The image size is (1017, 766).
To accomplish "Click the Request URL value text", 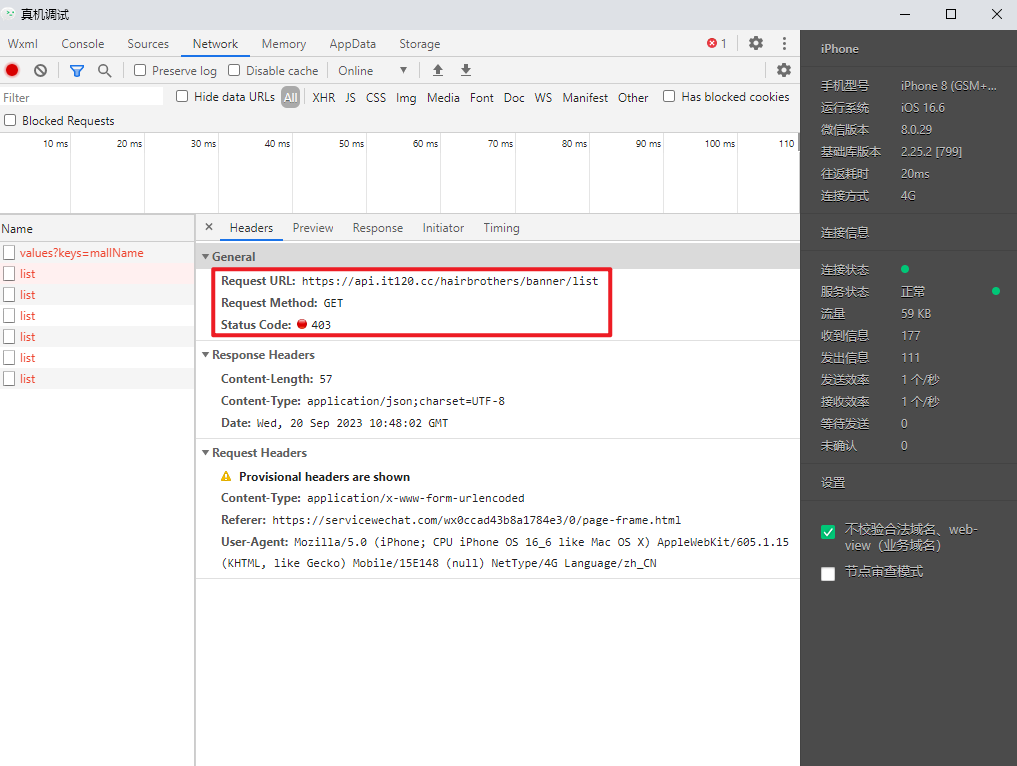I will pyautogui.click(x=449, y=281).
